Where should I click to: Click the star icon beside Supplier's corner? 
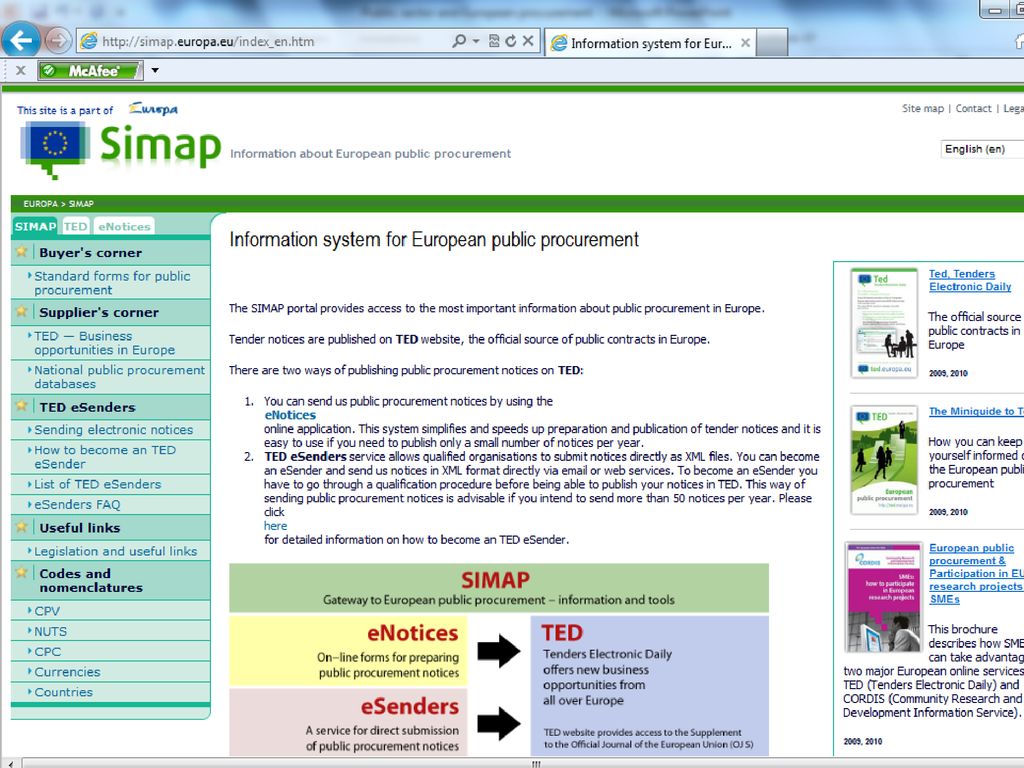point(22,311)
